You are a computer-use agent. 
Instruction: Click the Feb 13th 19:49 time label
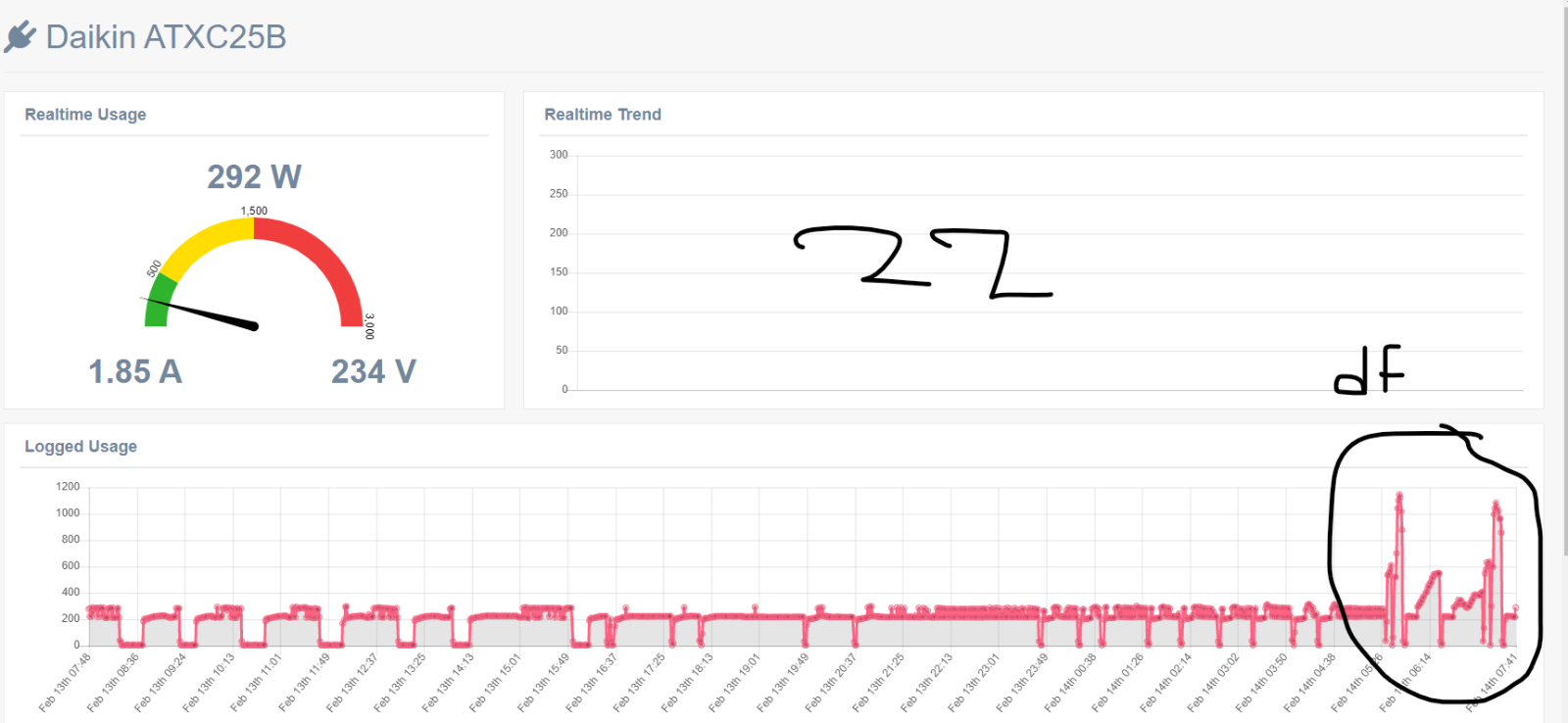click(x=783, y=683)
